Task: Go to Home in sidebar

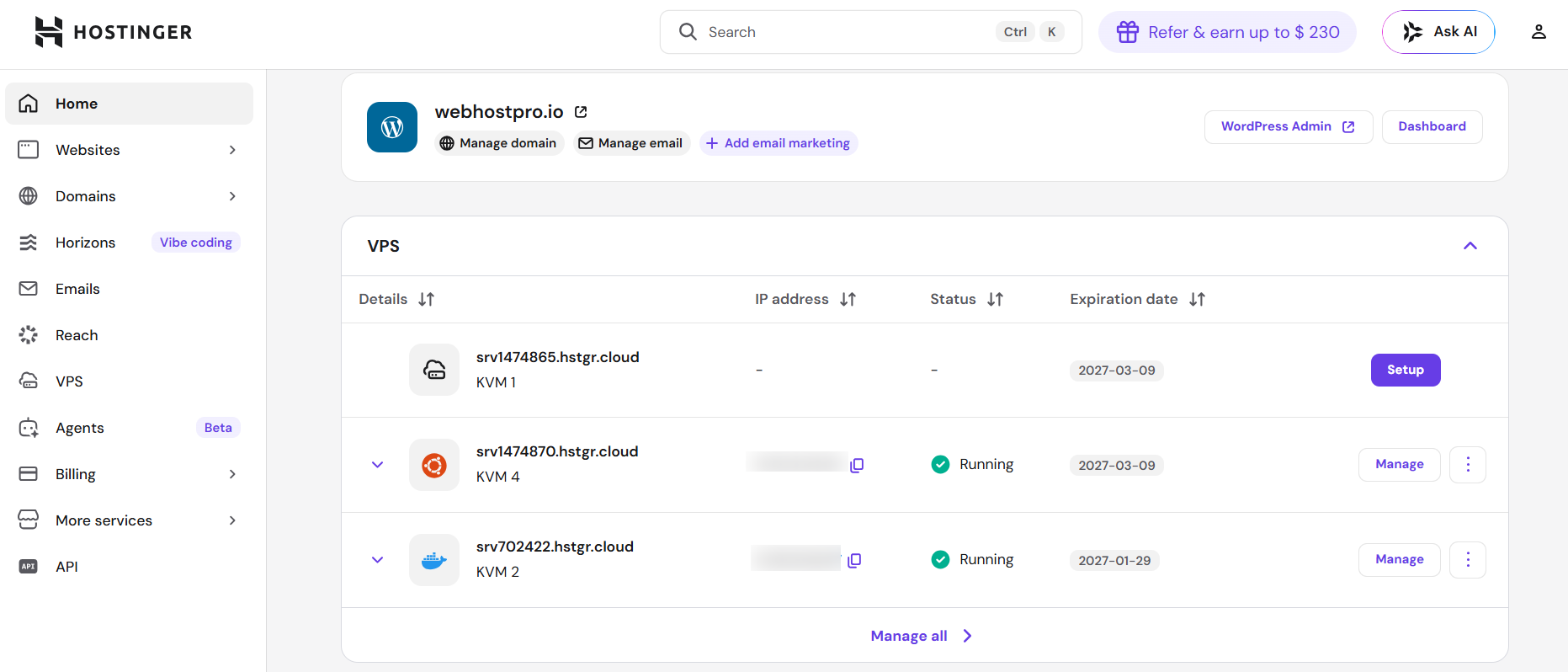Action: coord(130,104)
